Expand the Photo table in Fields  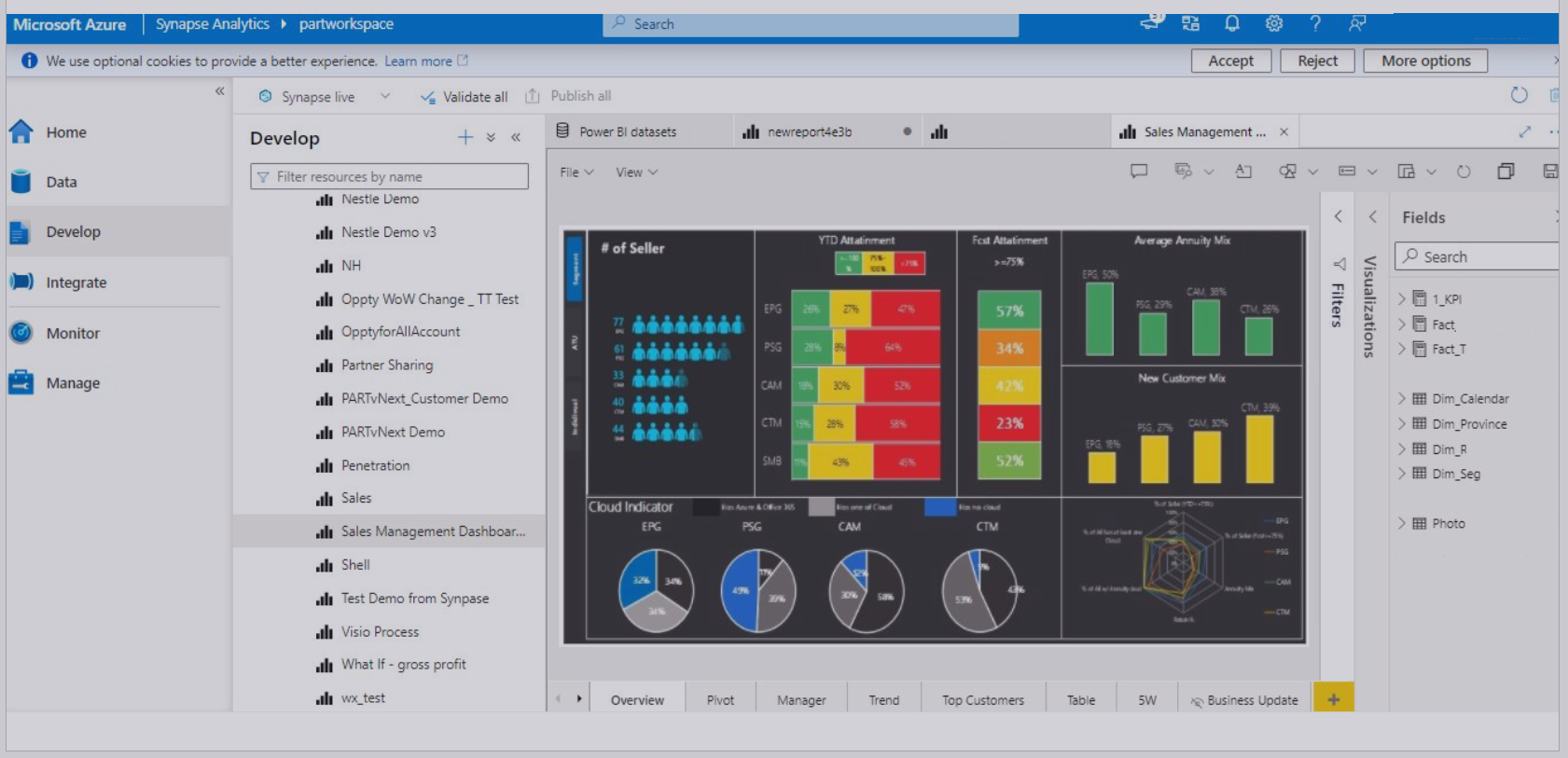(x=1401, y=523)
